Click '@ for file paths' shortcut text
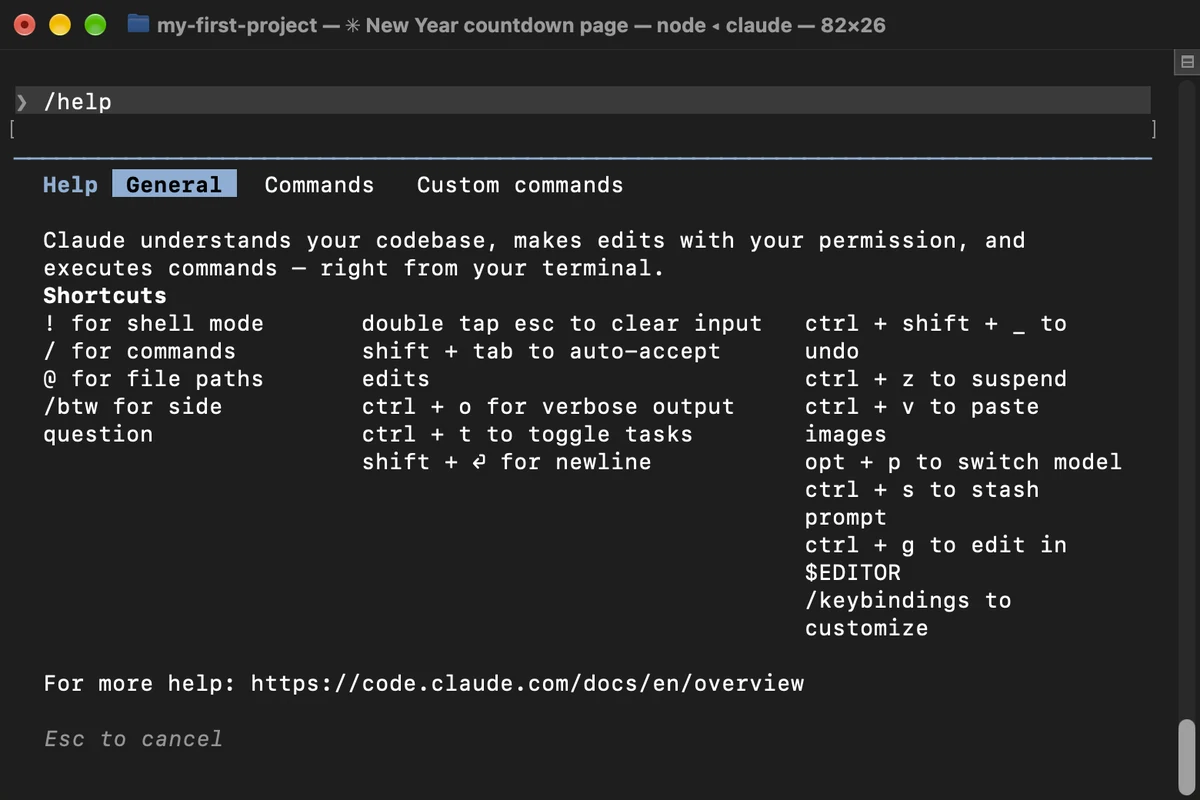This screenshot has height=800, width=1200. click(153, 379)
